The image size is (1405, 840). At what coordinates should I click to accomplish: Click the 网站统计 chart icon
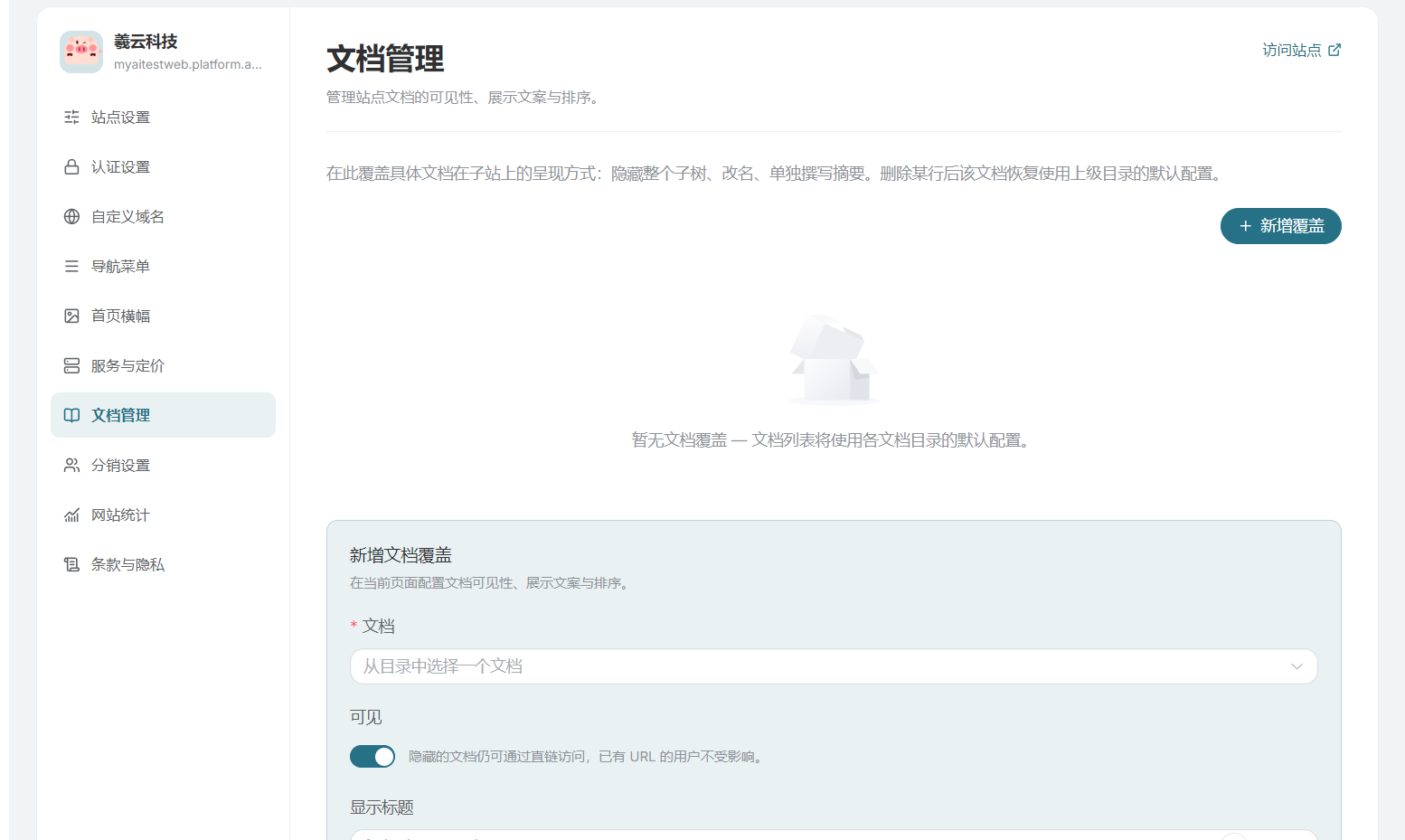coord(71,515)
